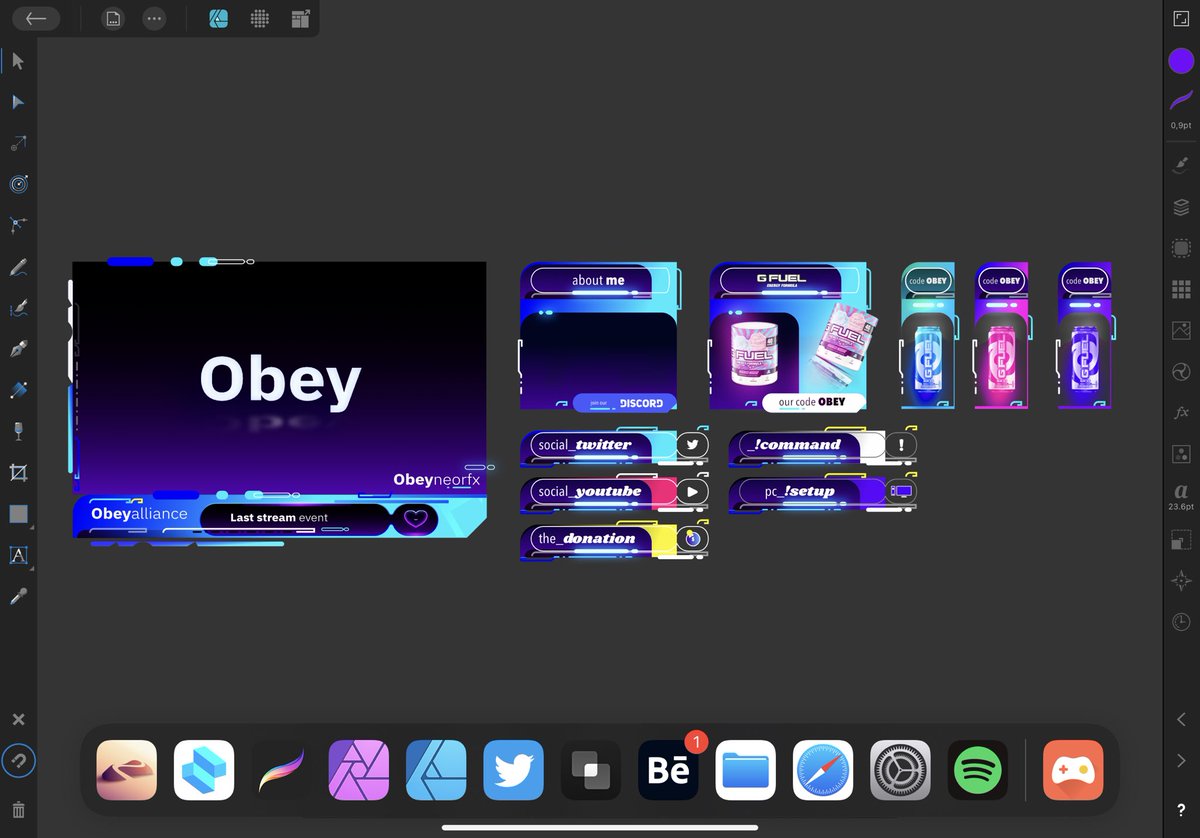Open the purple color swatch
This screenshot has width=1200, height=838.
pos(1181,61)
